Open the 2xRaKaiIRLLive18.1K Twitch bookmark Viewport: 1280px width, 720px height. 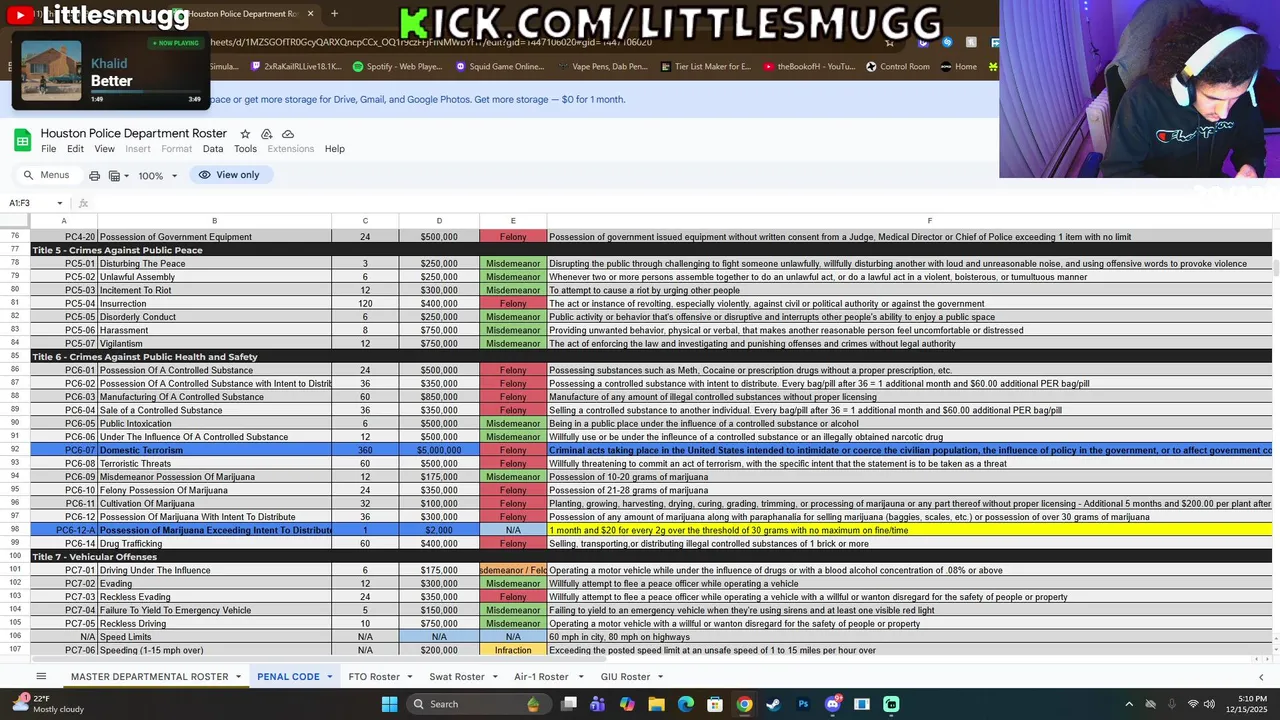pyautogui.click(x=296, y=67)
